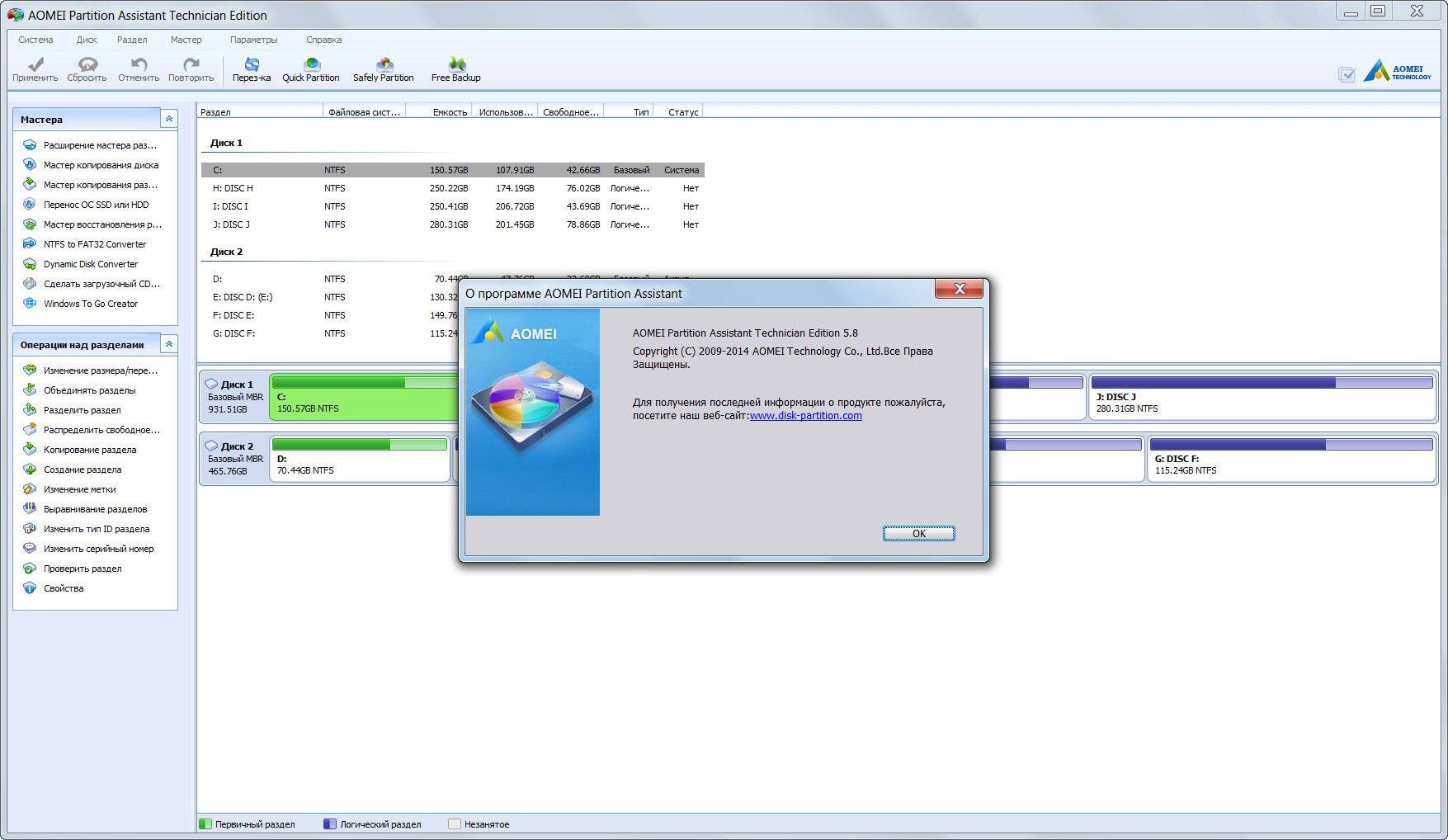Click the Отменить (Undo) arrow icon
Viewport: 1448px width, 840px height.
(139, 64)
